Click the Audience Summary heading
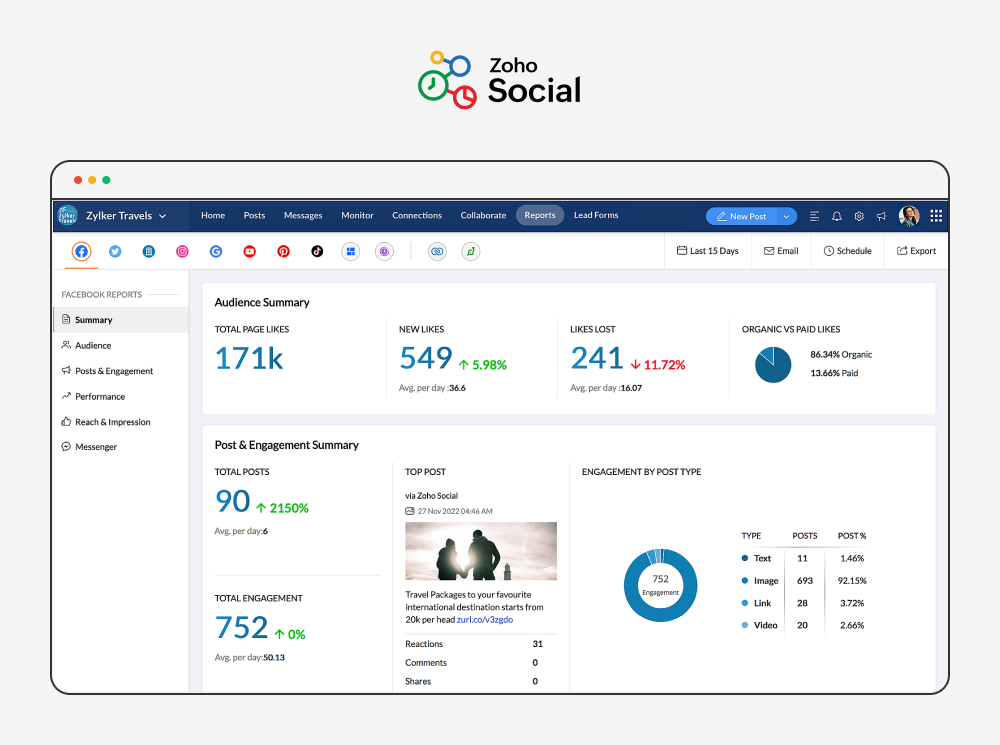 tap(262, 302)
